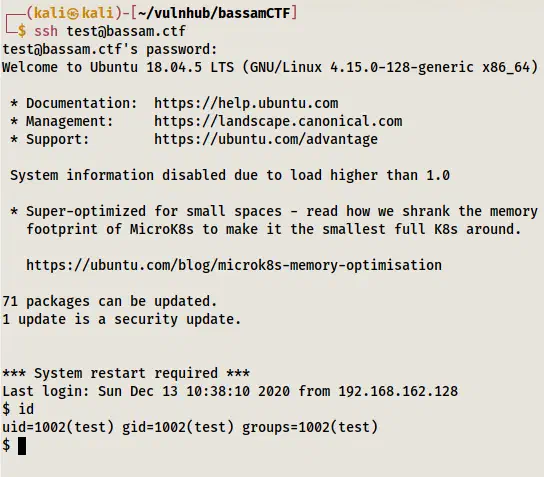The image size is (544, 477).
Task: Click the System information disabled message
Action: tap(230, 175)
